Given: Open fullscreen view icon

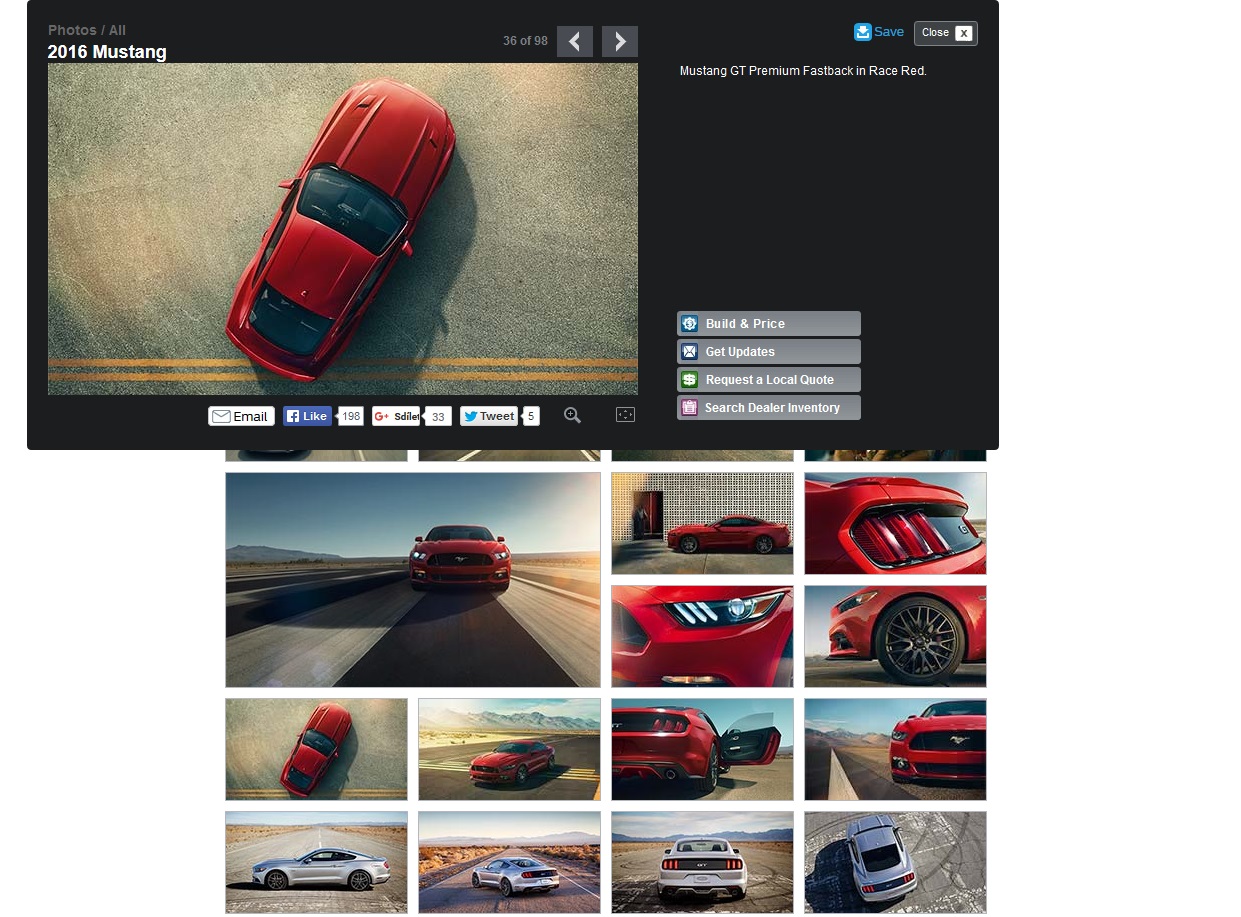Looking at the screenshot, I should click(625, 415).
